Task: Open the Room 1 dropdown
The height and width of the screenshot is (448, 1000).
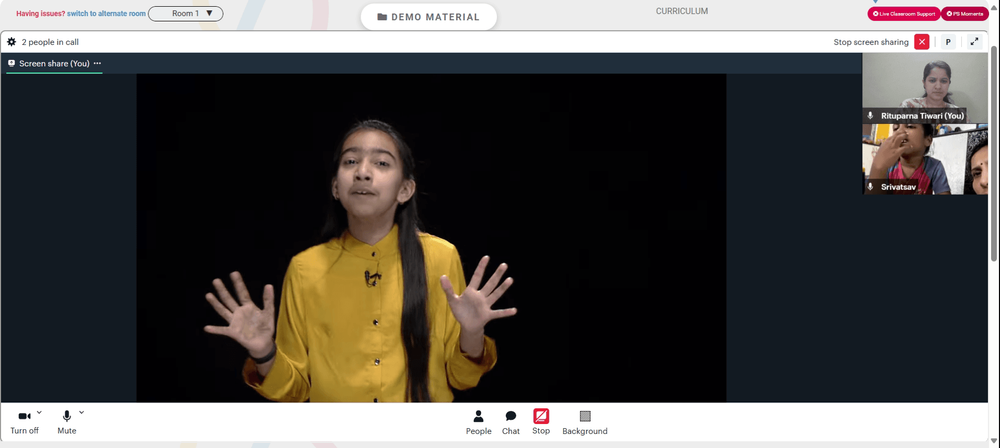Action: tap(186, 13)
